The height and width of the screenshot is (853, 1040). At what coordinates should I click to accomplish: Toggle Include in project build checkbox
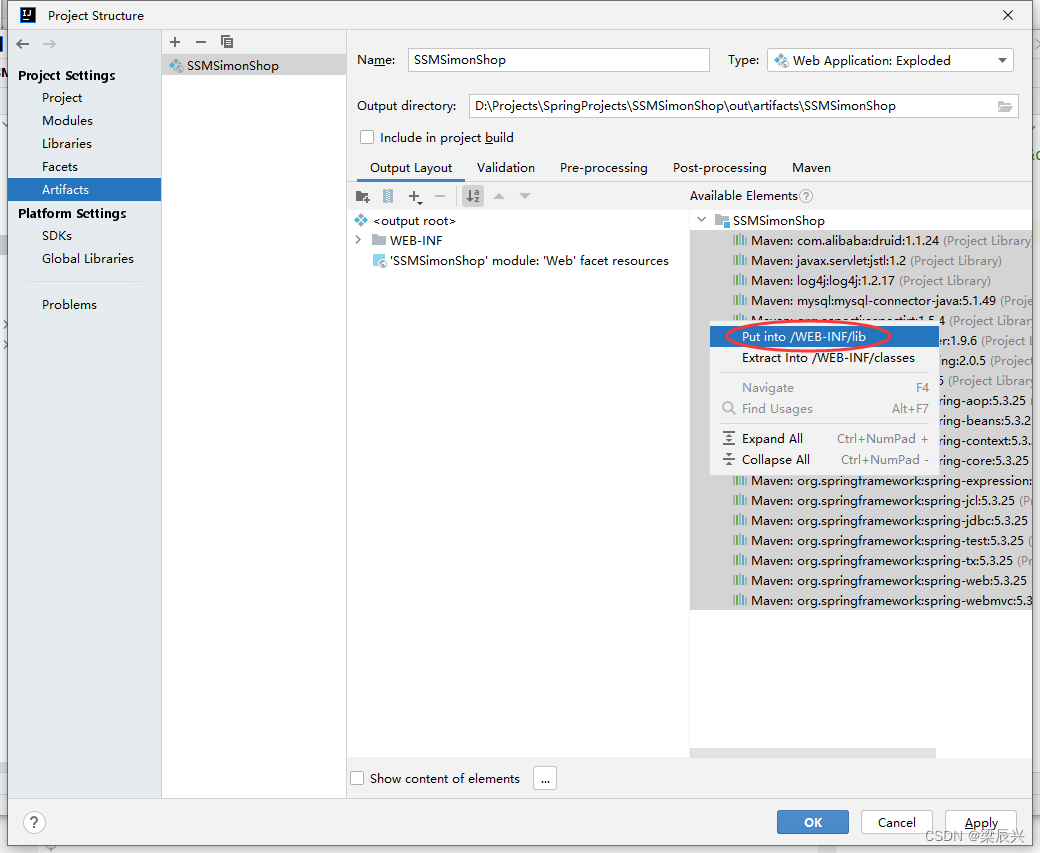(x=367, y=137)
